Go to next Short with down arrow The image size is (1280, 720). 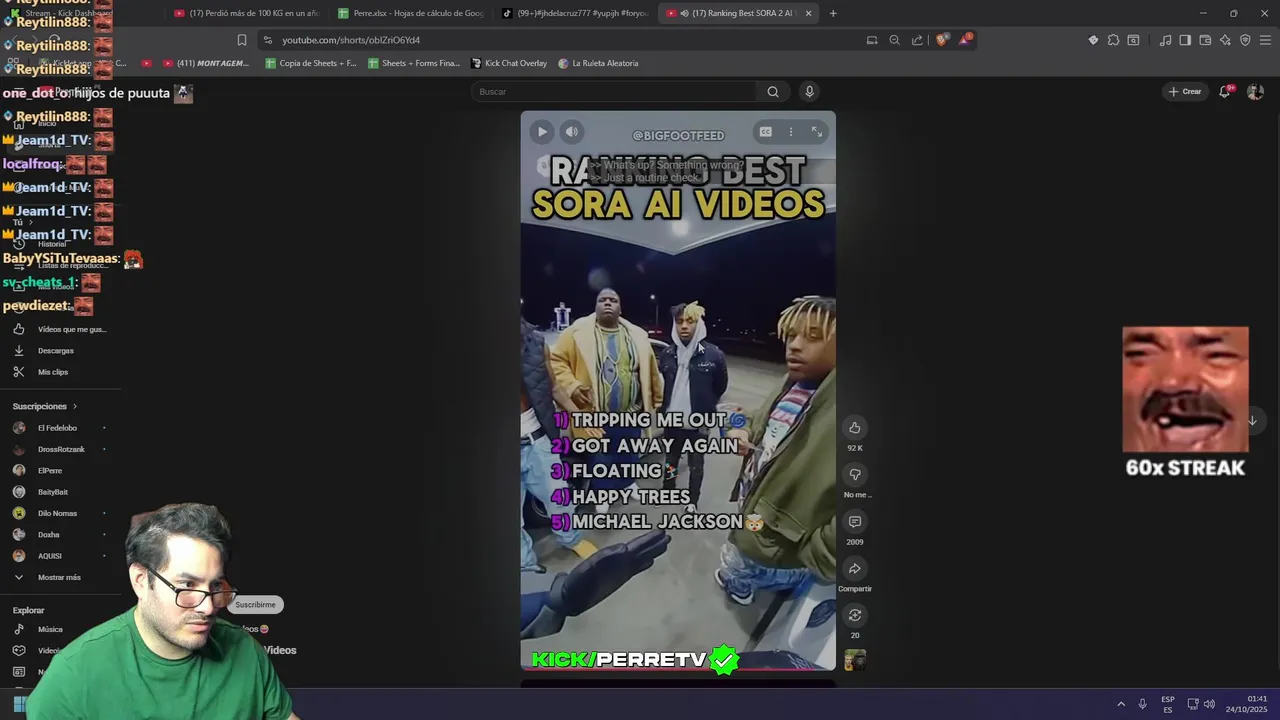tap(1252, 421)
